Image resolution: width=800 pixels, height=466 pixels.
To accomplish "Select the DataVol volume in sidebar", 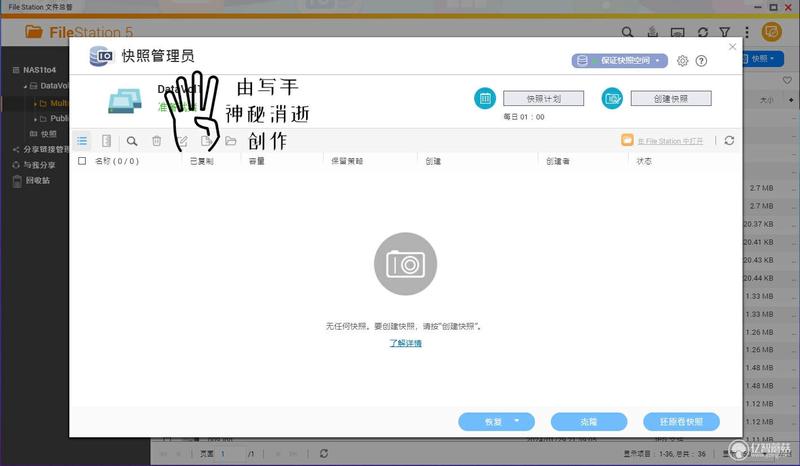I will click(x=54, y=86).
